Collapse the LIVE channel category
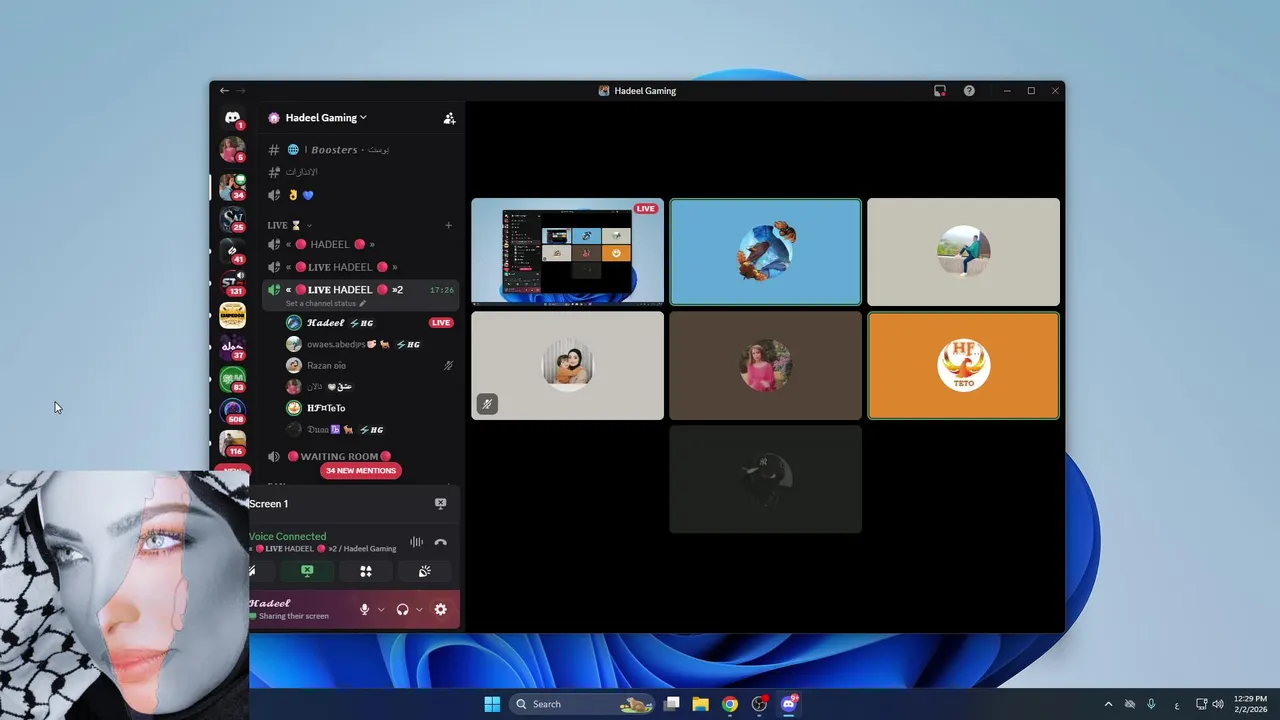 click(x=289, y=225)
